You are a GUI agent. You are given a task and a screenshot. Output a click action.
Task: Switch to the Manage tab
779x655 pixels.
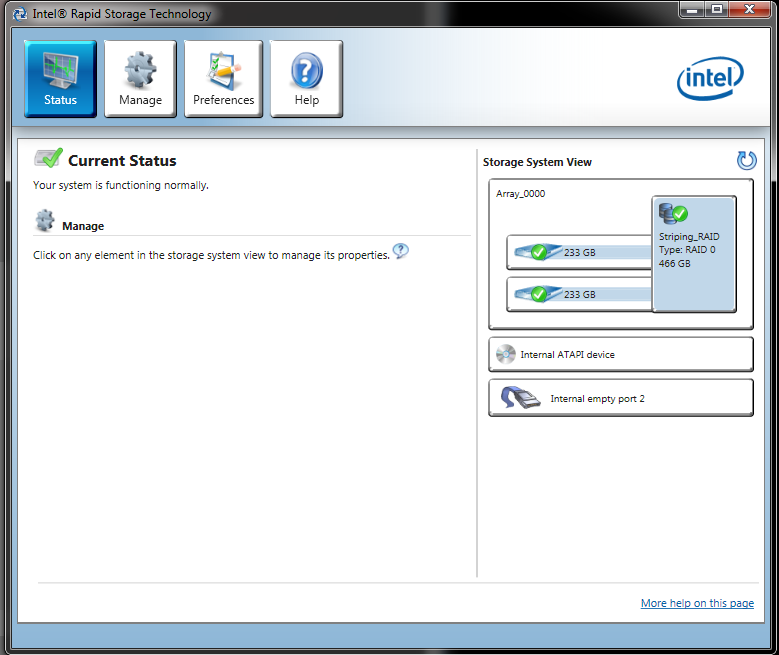click(x=140, y=79)
